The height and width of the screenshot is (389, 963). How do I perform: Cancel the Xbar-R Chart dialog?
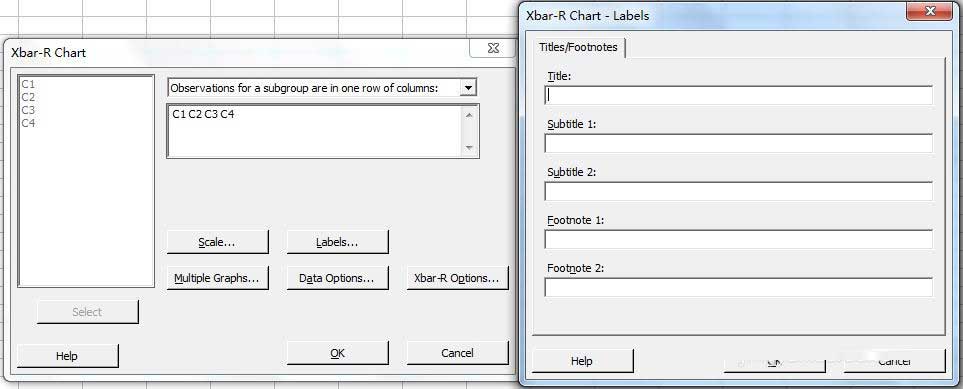pyautogui.click(x=458, y=353)
